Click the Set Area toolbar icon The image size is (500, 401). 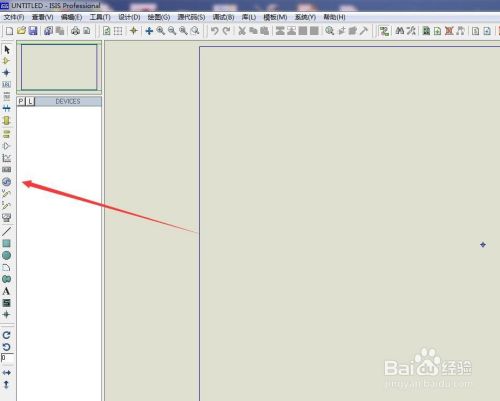tap(86, 31)
